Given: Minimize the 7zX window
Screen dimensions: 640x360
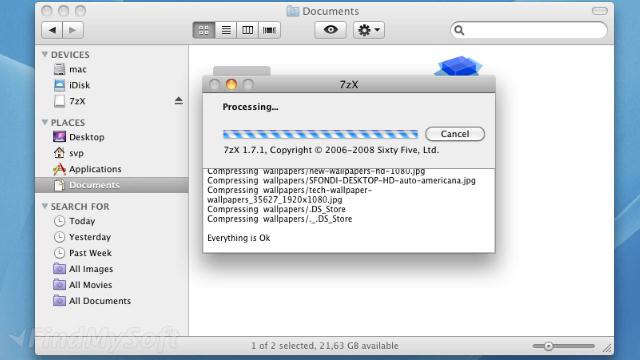Looking at the screenshot, I should tap(231, 84).
